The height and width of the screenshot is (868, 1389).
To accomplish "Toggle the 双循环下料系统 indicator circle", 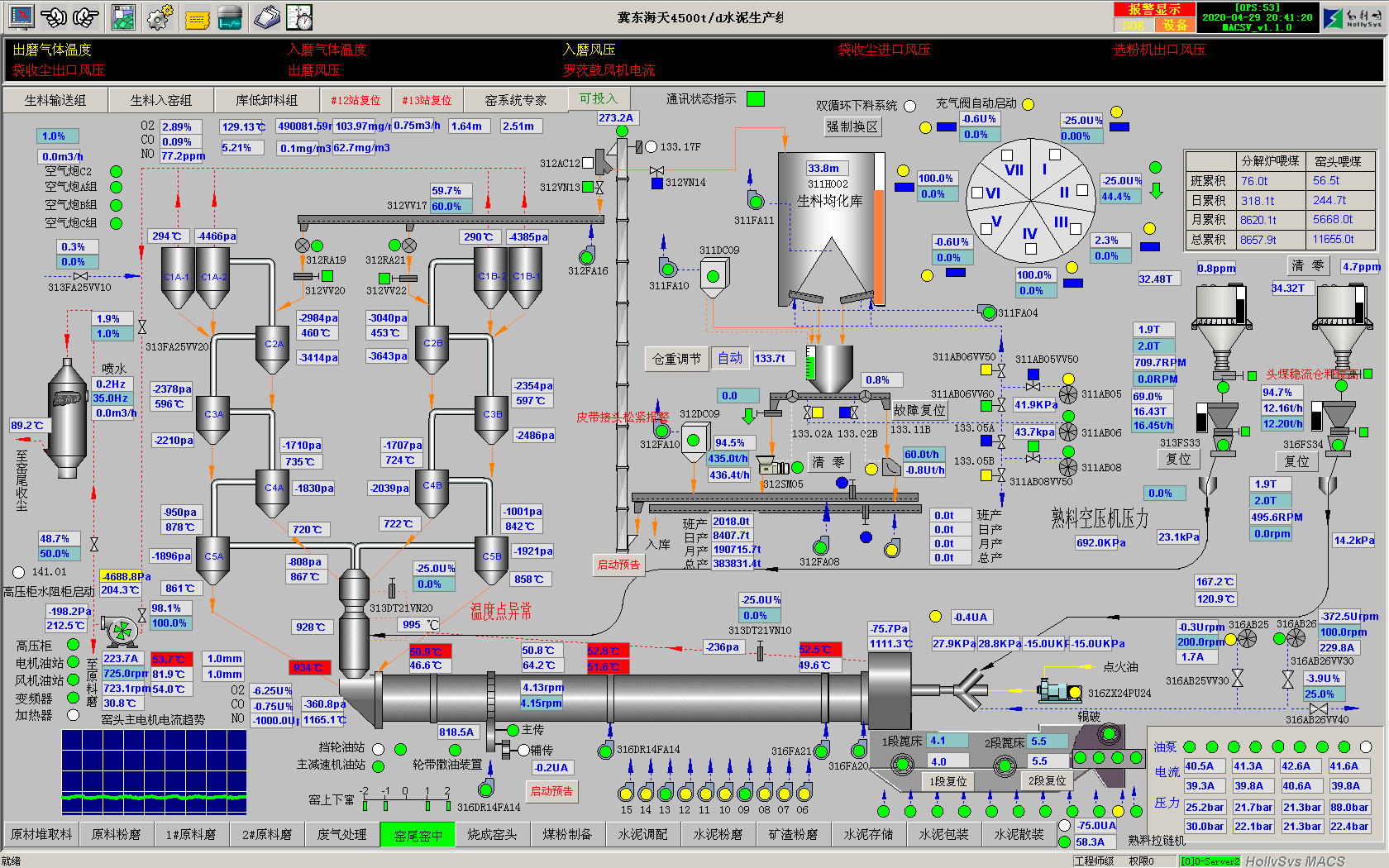I will pyautogui.click(x=909, y=106).
